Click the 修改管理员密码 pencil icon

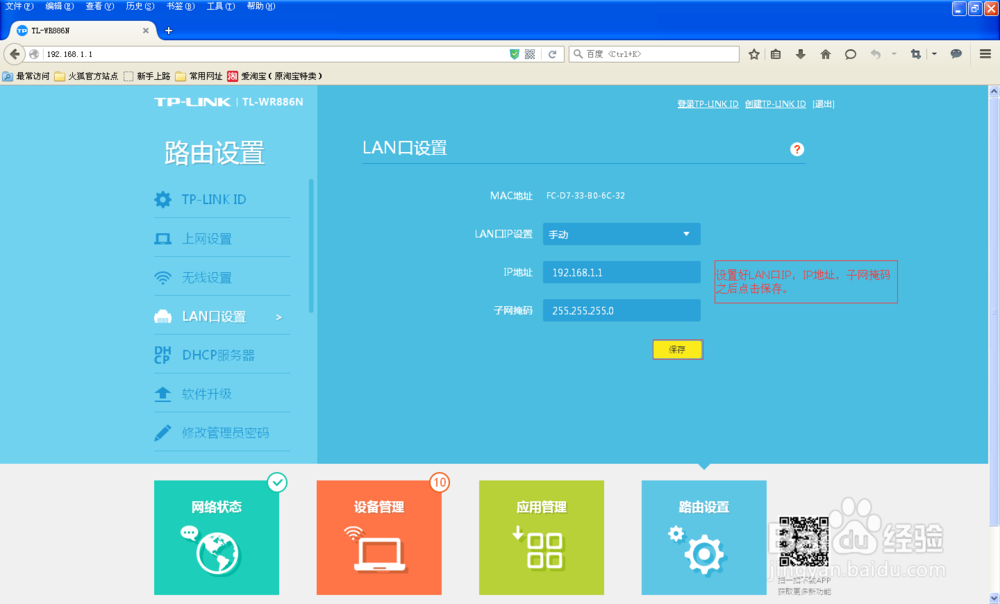click(163, 433)
